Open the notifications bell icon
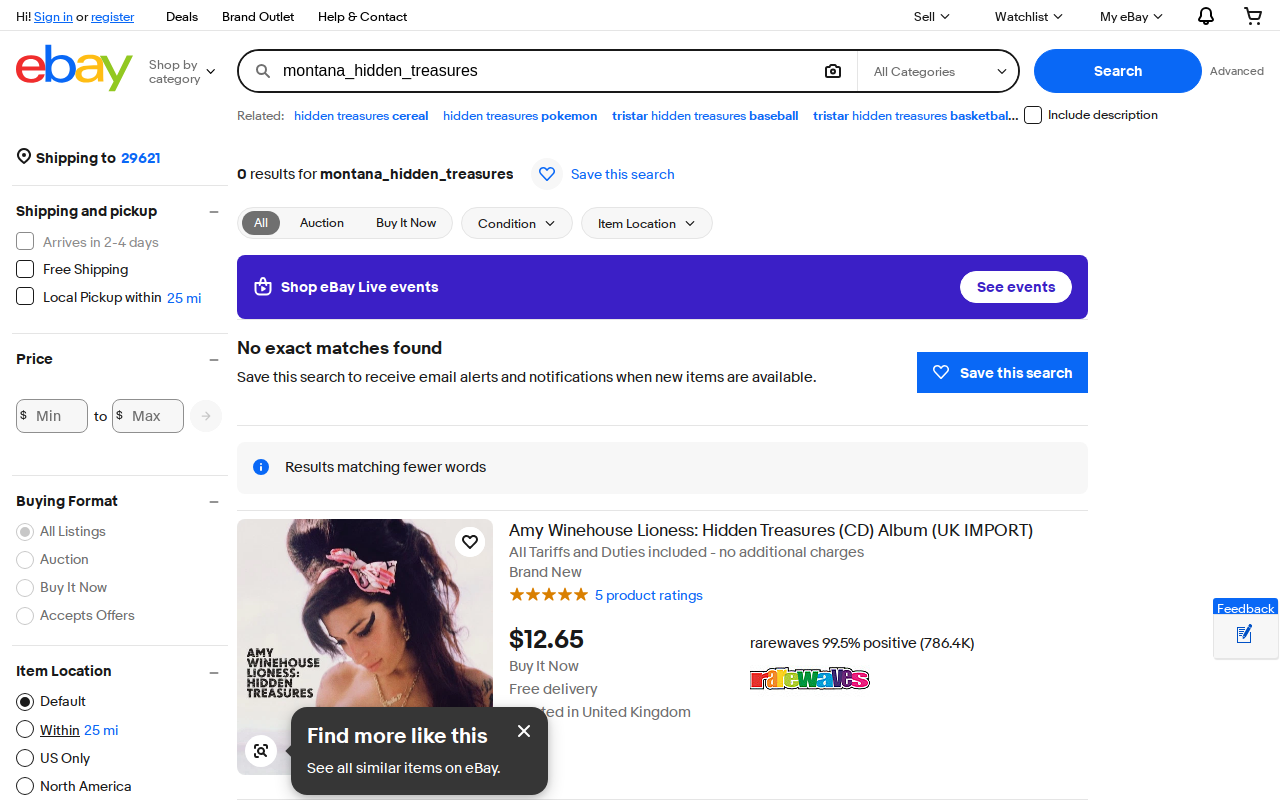The image size is (1280, 800). point(1206,16)
